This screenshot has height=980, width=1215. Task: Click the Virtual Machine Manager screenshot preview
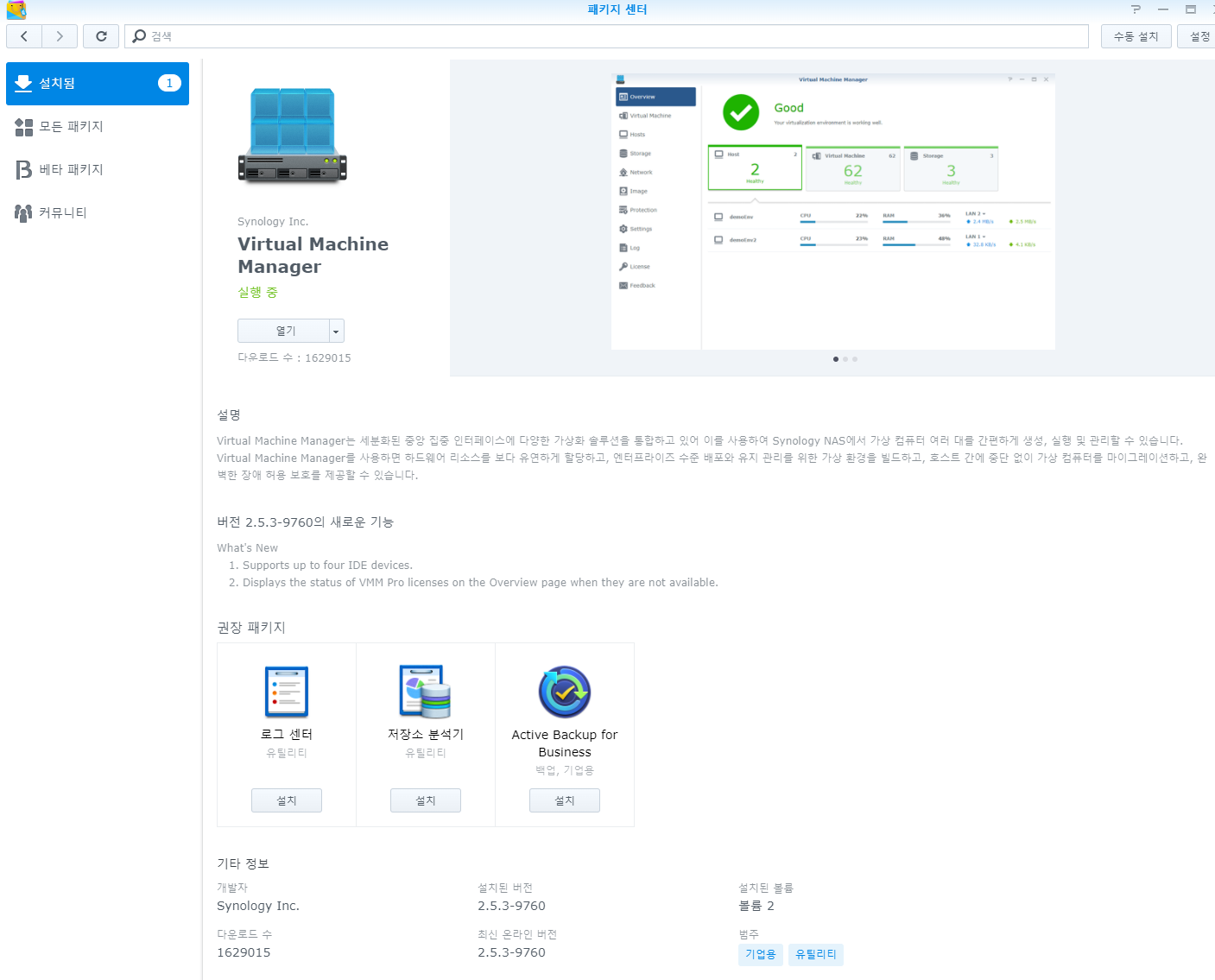[x=833, y=211]
